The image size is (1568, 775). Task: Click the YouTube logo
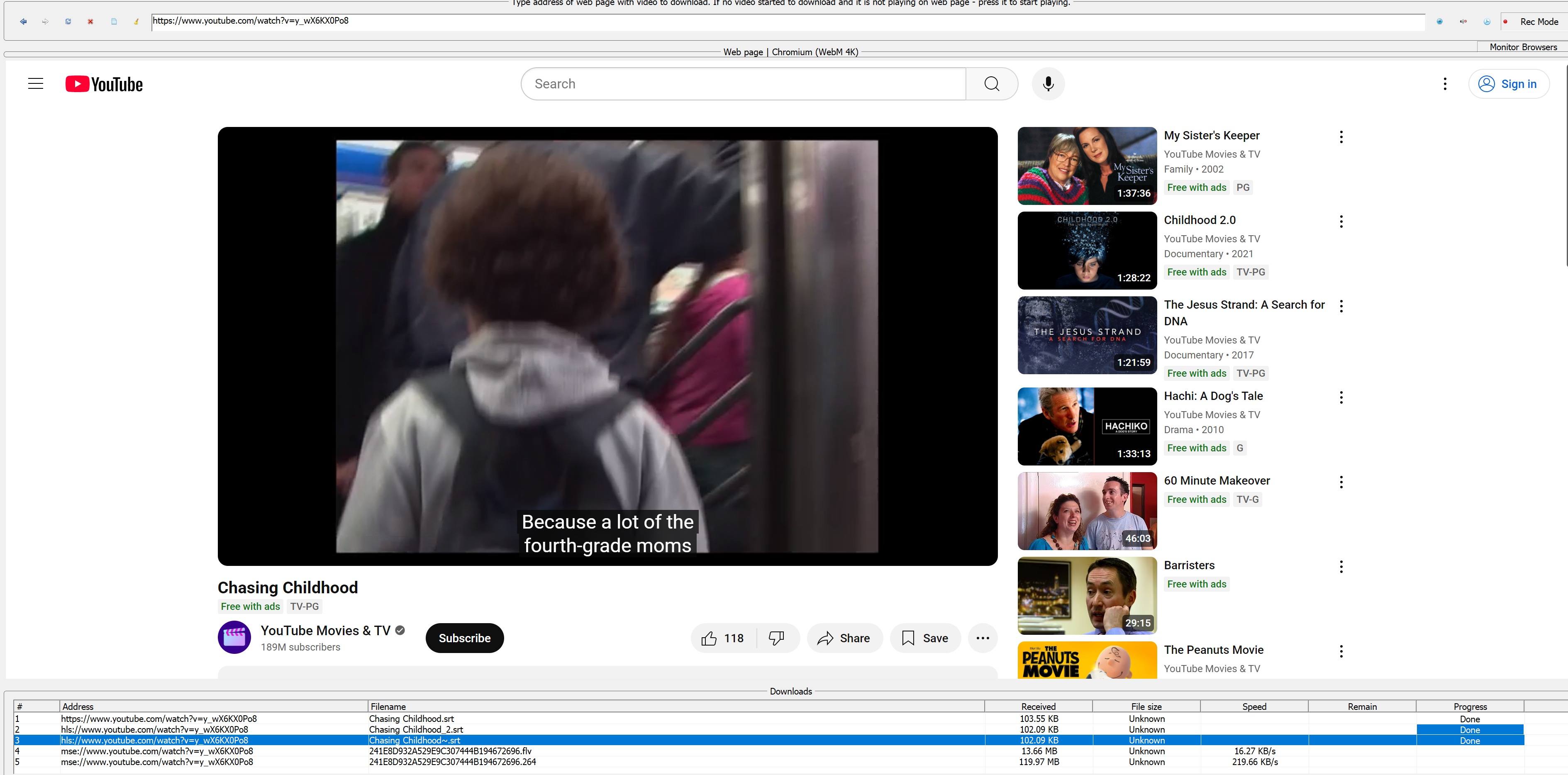click(104, 84)
